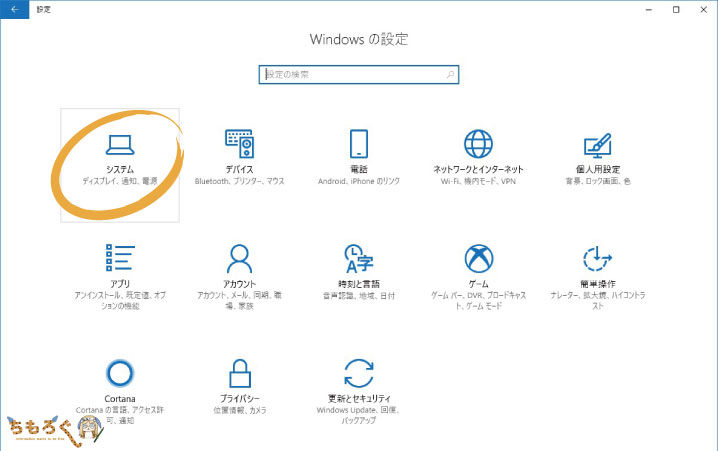Open the ゲーム Xbox icon
Screen dimensions: 718x451
pos(479,258)
